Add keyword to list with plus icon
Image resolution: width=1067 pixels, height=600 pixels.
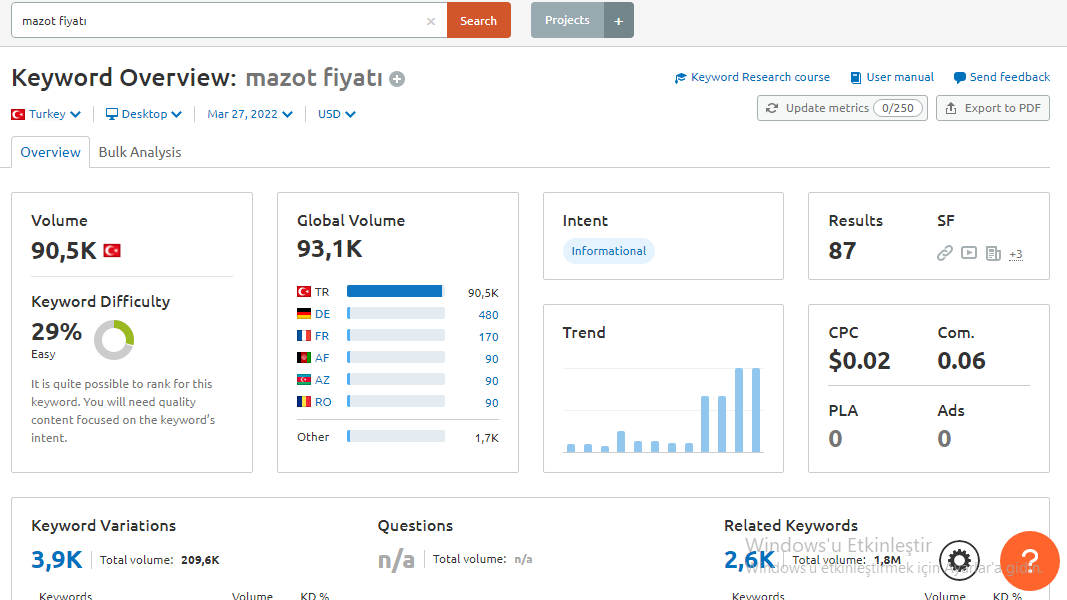(397, 79)
